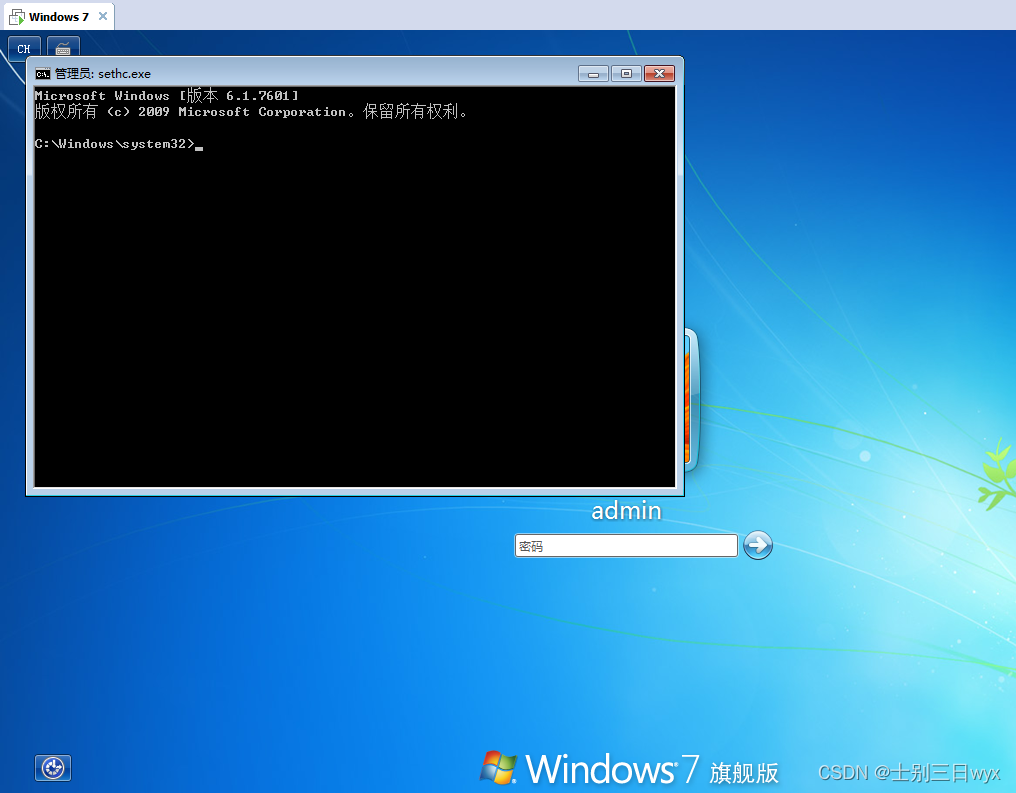Click the admin user name label
Viewport: 1016px width, 793px height.
[x=626, y=511]
